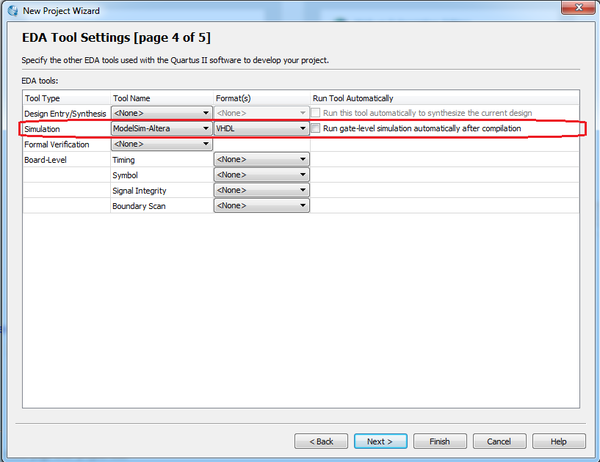Viewport: 600px width, 462px height.
Task: Open the VHDL simulation format dropdown
Action: pyautogui.click(x=261, y=129)
